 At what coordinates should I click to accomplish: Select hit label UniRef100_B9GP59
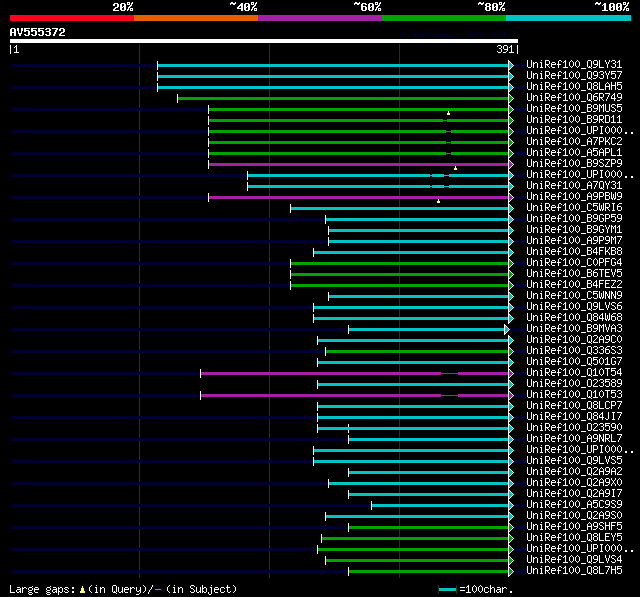point(574,219)
